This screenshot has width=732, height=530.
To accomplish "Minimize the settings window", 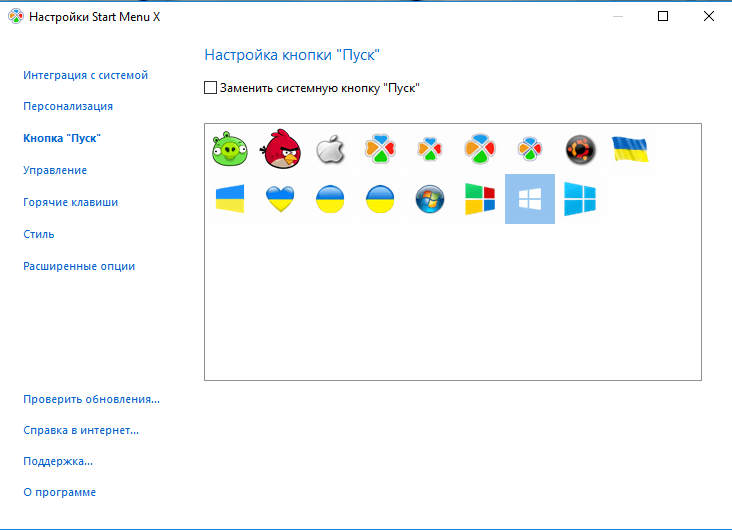I will 618,16.
